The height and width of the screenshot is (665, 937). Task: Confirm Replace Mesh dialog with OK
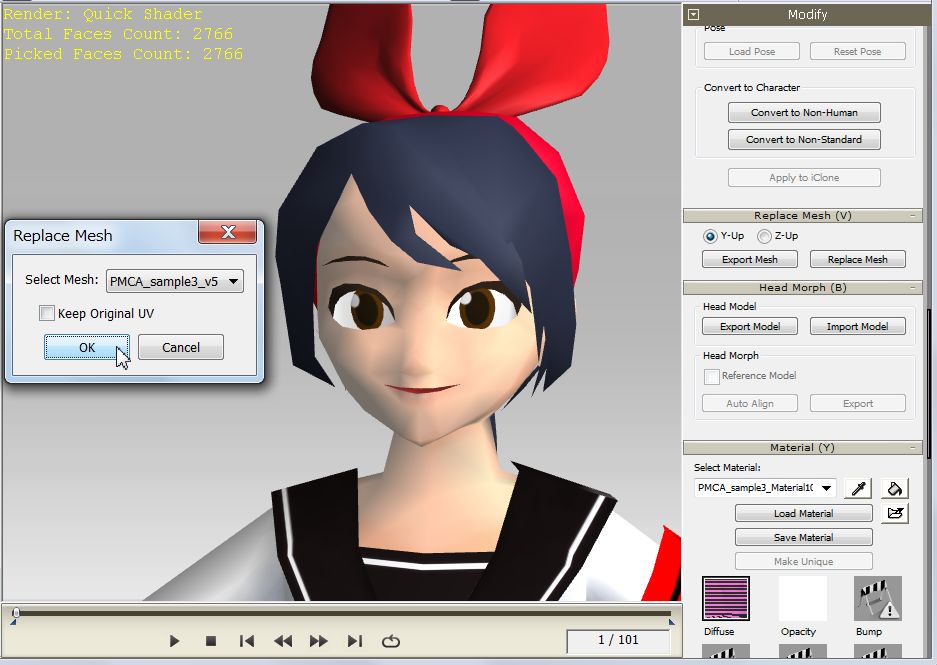pyautogui.click(x=87, y=347)
